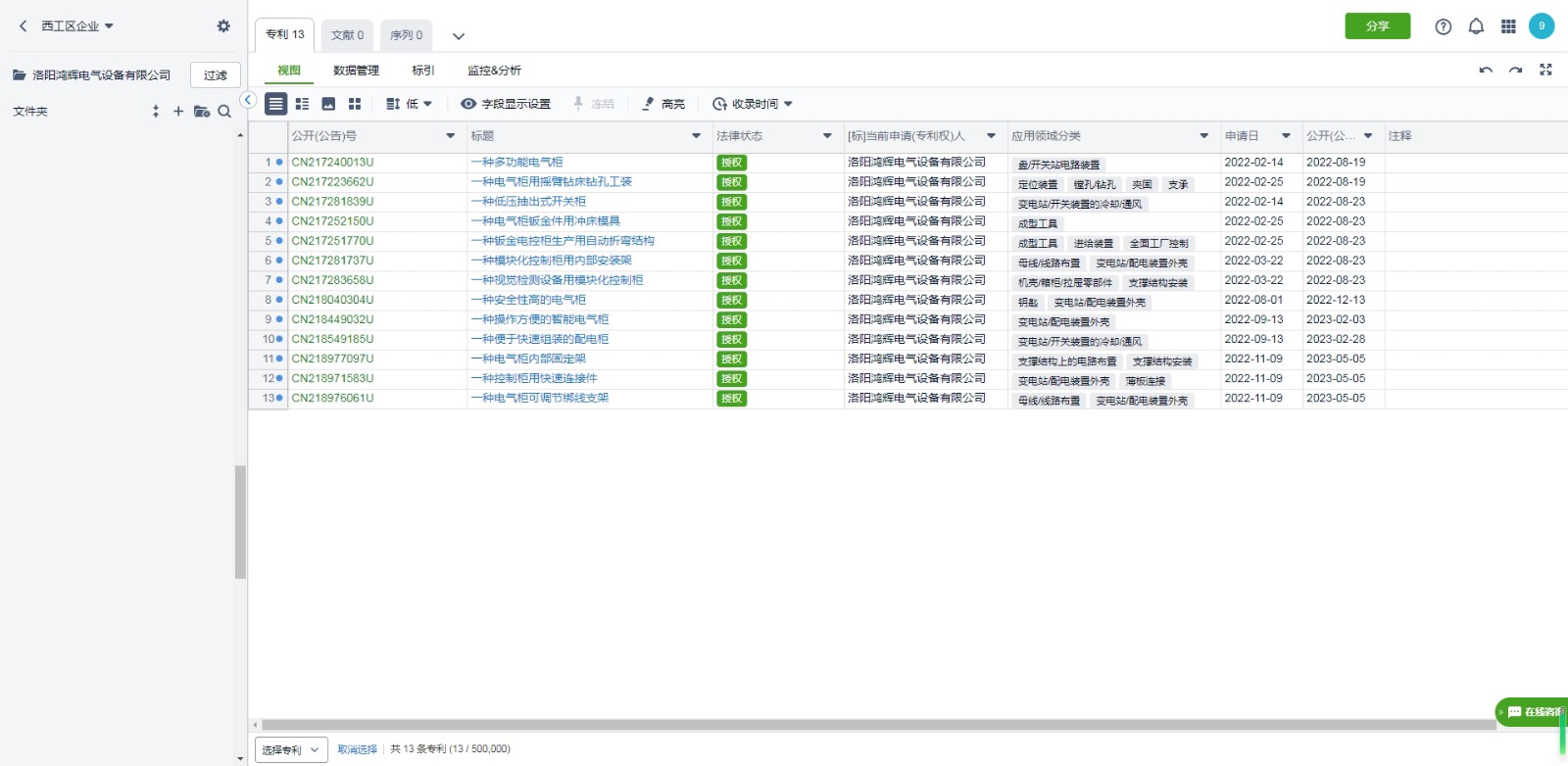
Task: Collapse the left sidebar with the arrow button
Action: (249, 100)
